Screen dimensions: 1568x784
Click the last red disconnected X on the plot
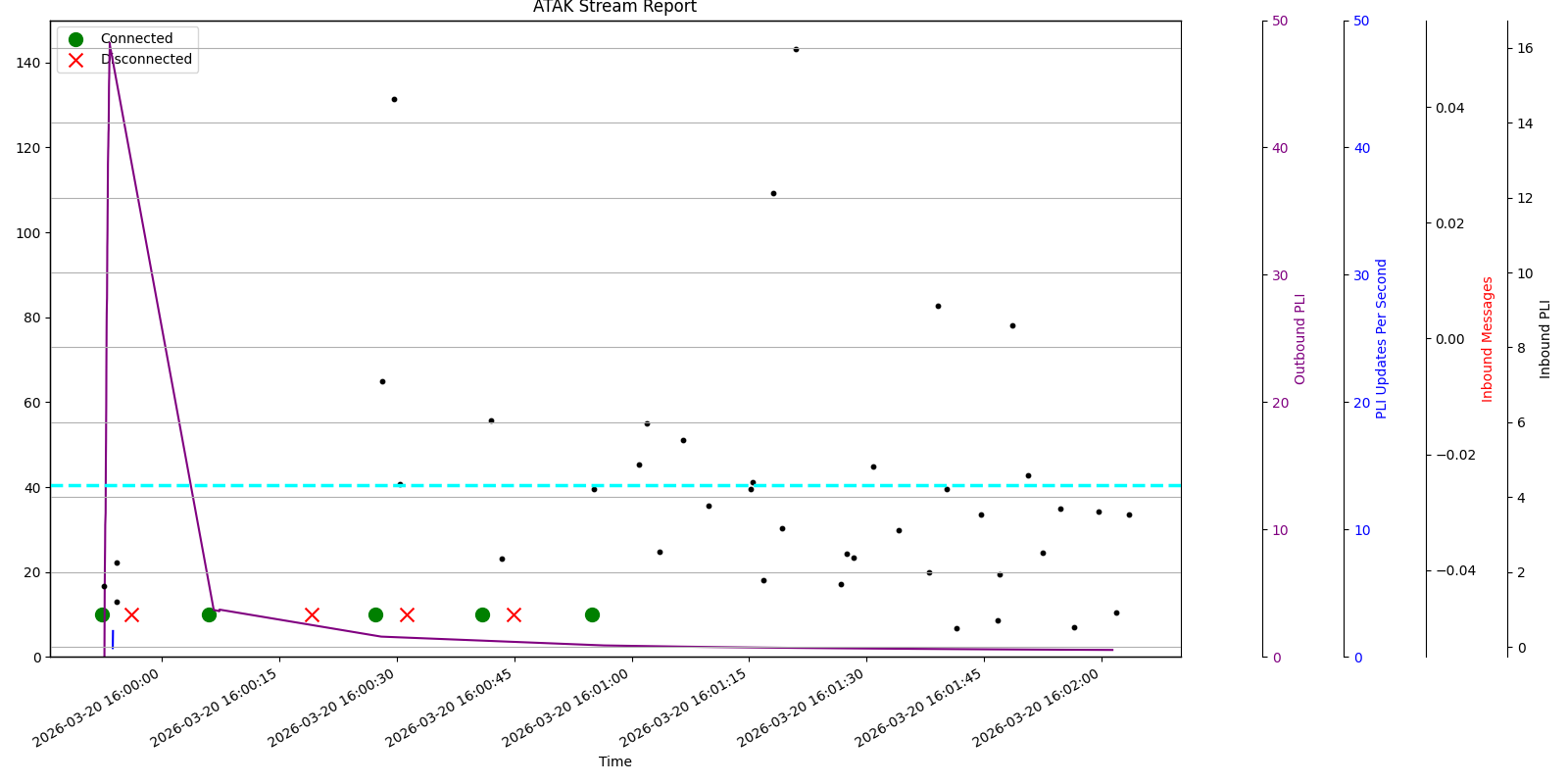514,614
